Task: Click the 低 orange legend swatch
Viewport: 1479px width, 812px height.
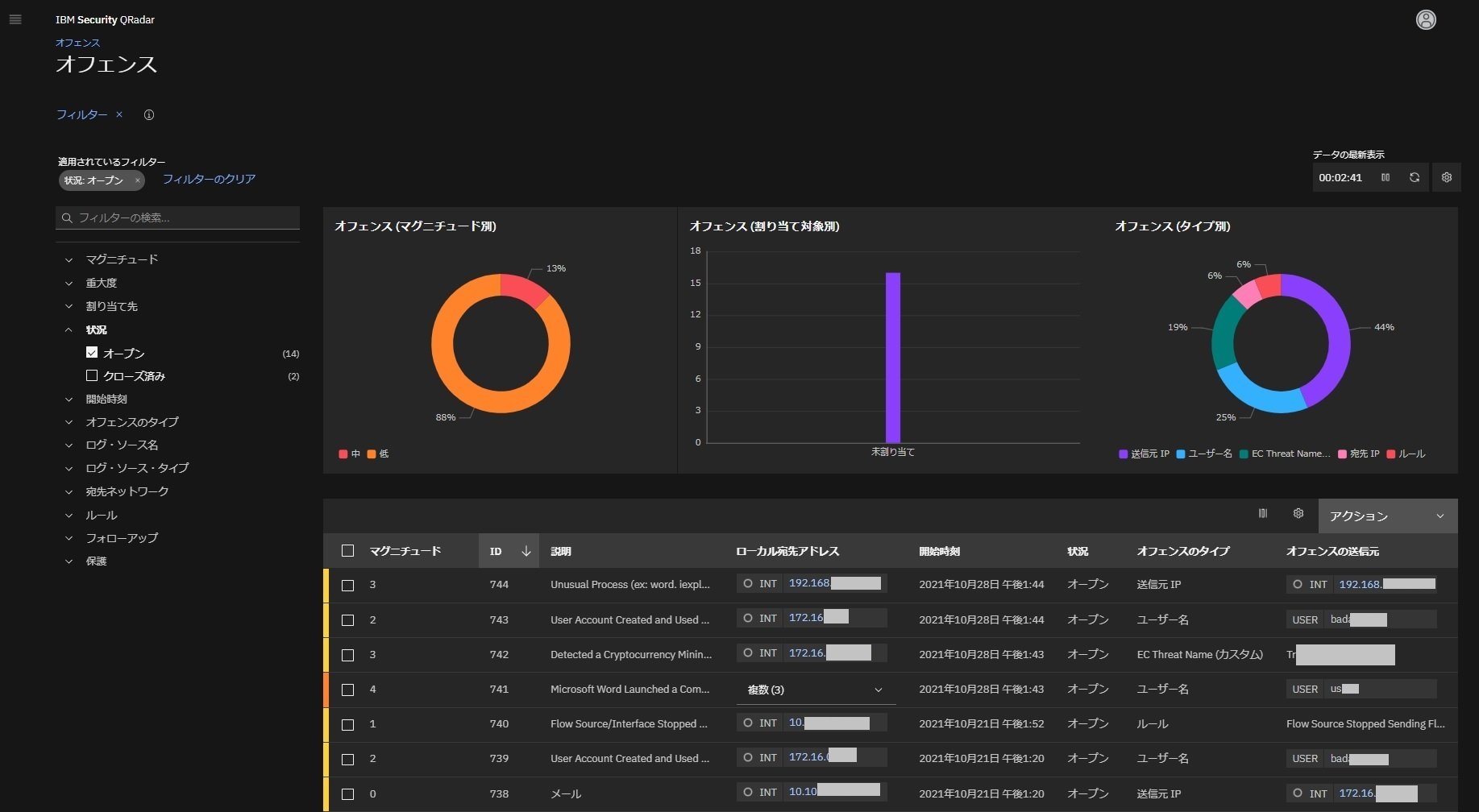Action: click(372, 454)
